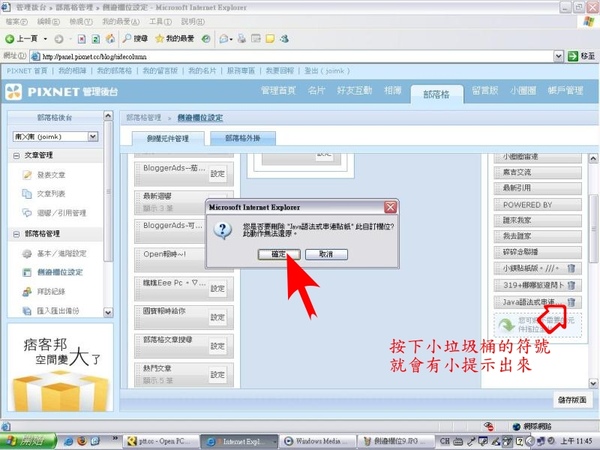
Task: Click the right widget list scroll-up arrow
Action: (593, 158)
